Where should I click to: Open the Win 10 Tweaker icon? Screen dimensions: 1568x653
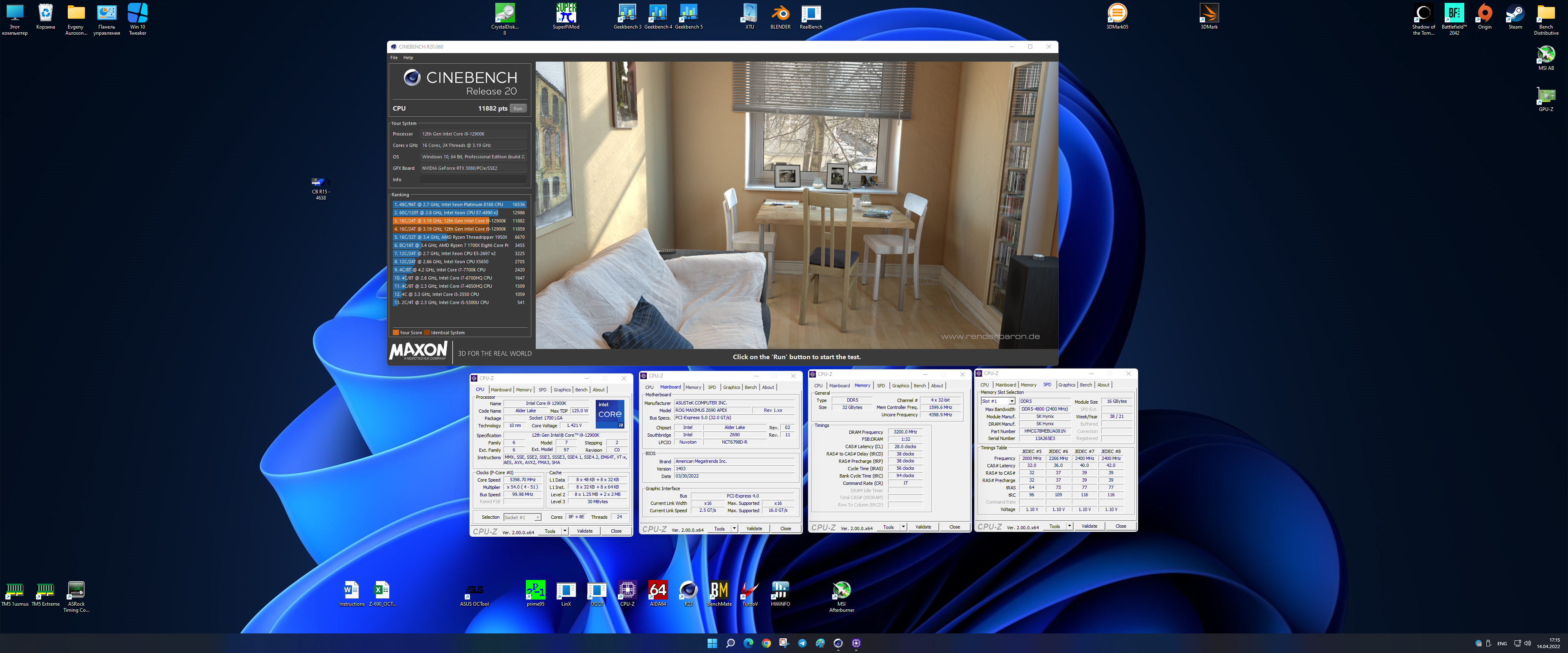(x=138, y=19)
